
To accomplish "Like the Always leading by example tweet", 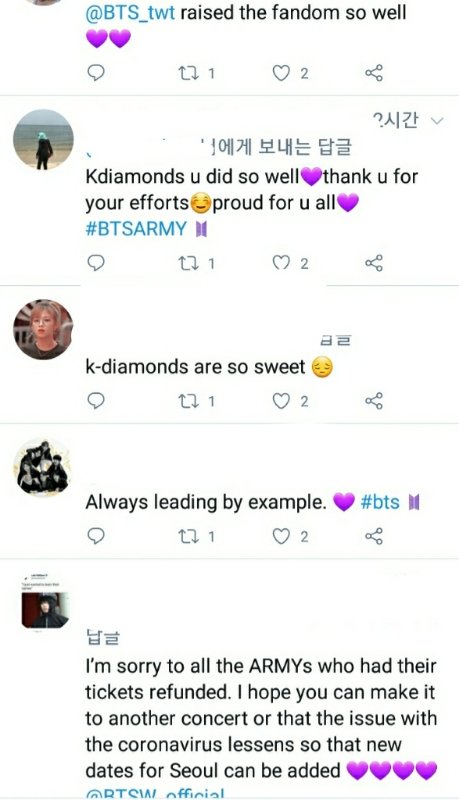I will (x=281, y=536).
